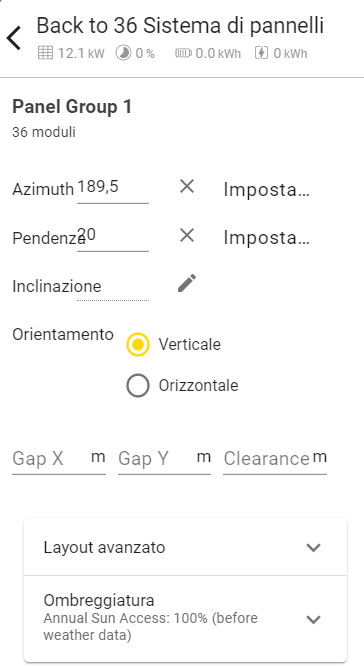
Task: Click the Imposta button next to Azimuth
Action: click(266, 190)
